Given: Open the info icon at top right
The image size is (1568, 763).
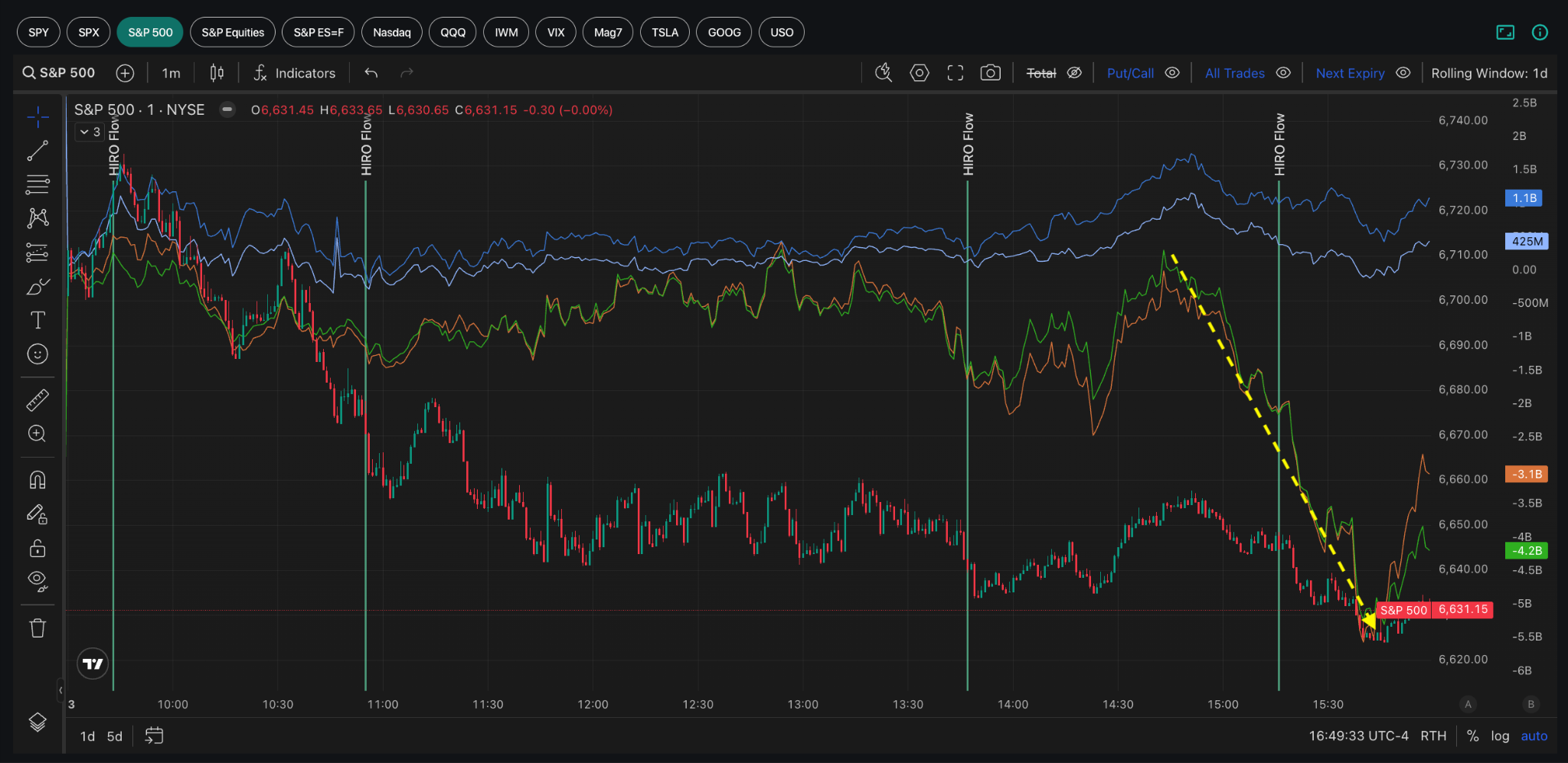Looking at the screenshot, I should (x=1540, y=32).
